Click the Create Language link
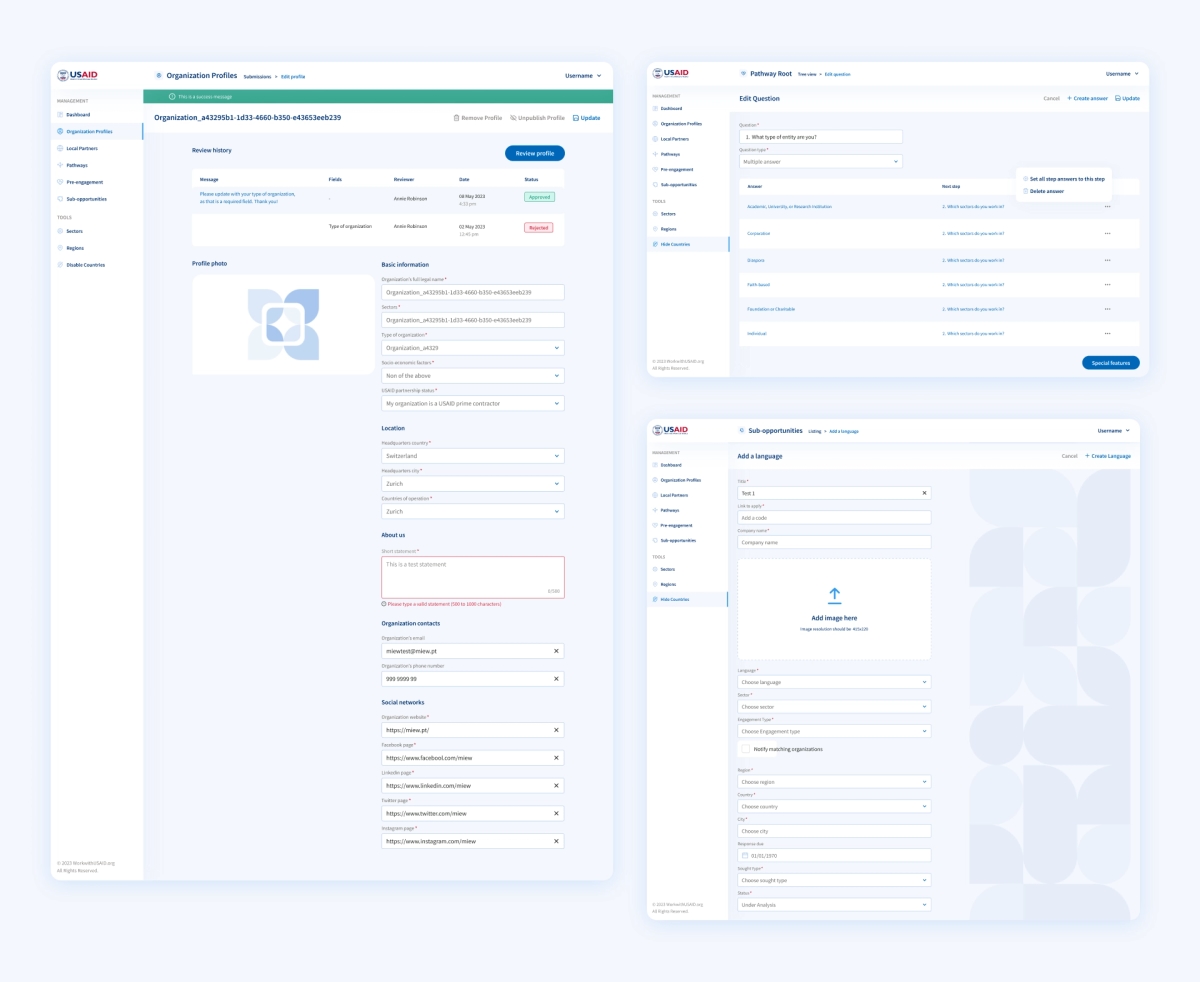Screen dimensions: 1200x982 tap(1108, 456)
